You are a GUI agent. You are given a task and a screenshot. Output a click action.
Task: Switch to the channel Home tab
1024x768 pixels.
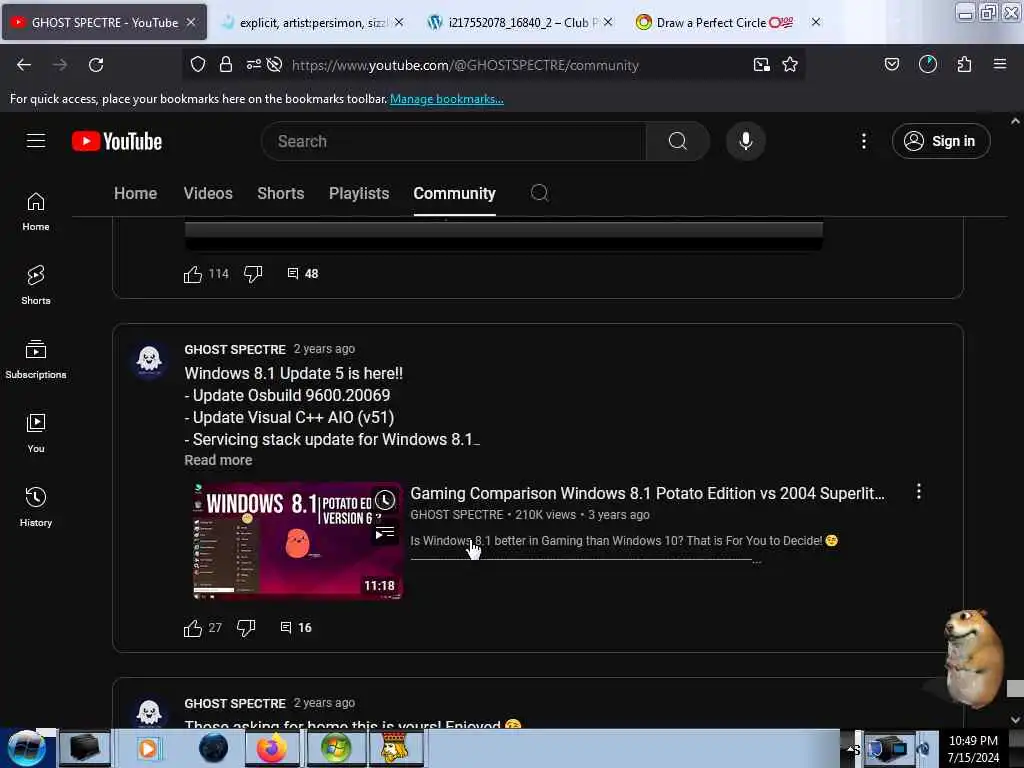(135, 193)
